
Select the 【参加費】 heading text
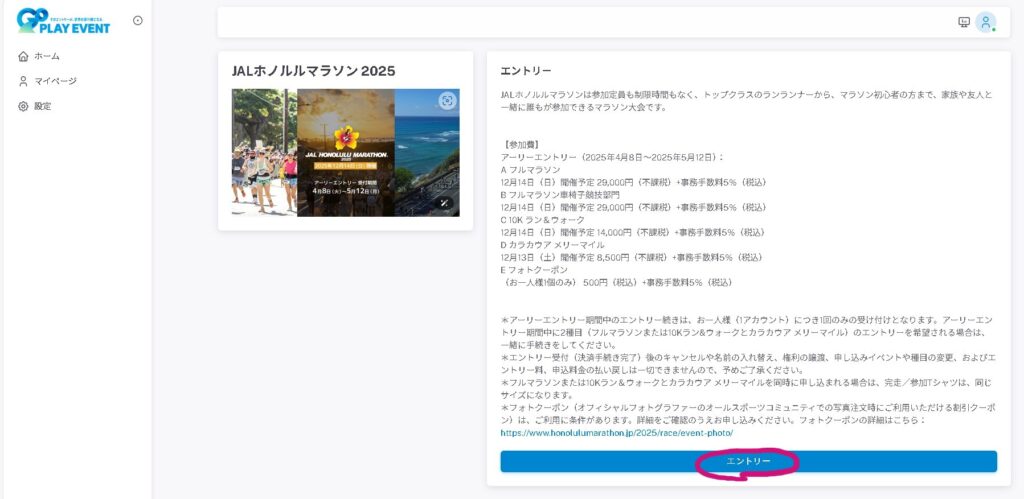tap(522, 144)
